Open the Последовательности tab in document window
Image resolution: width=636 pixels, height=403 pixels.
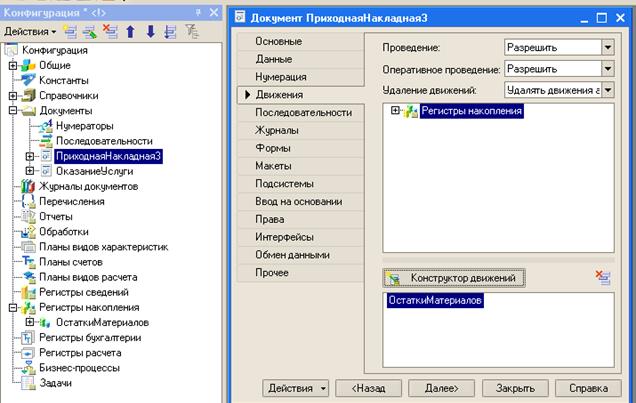301,113
